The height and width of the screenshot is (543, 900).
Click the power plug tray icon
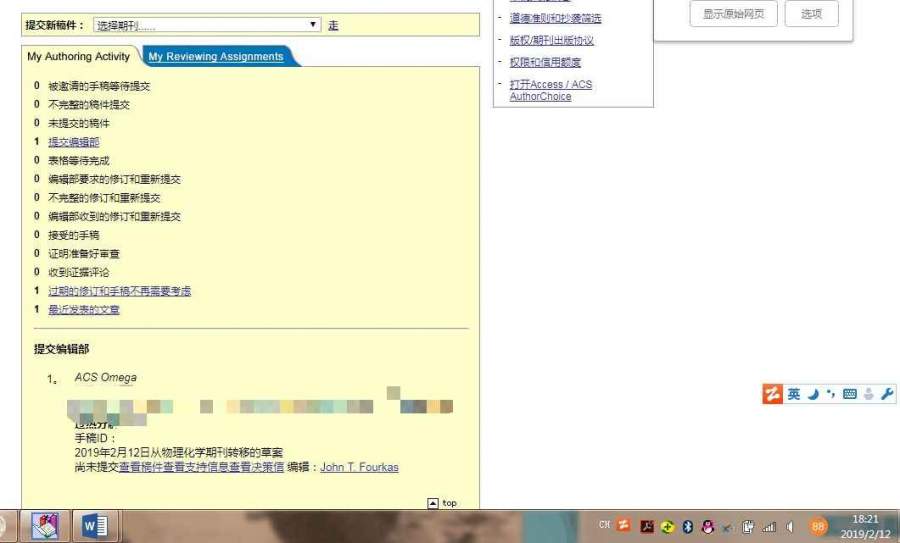pyautogui.click(x=748, y=526)
